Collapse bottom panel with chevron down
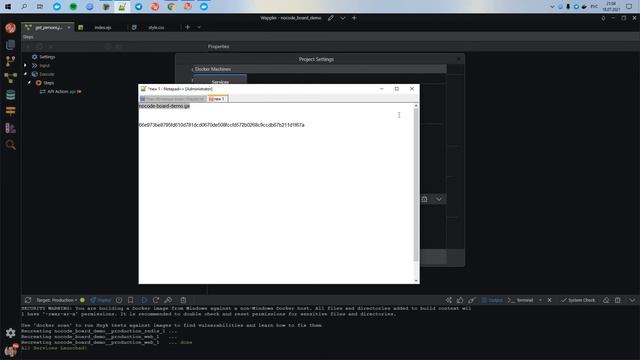 click(x=632, y=300)
